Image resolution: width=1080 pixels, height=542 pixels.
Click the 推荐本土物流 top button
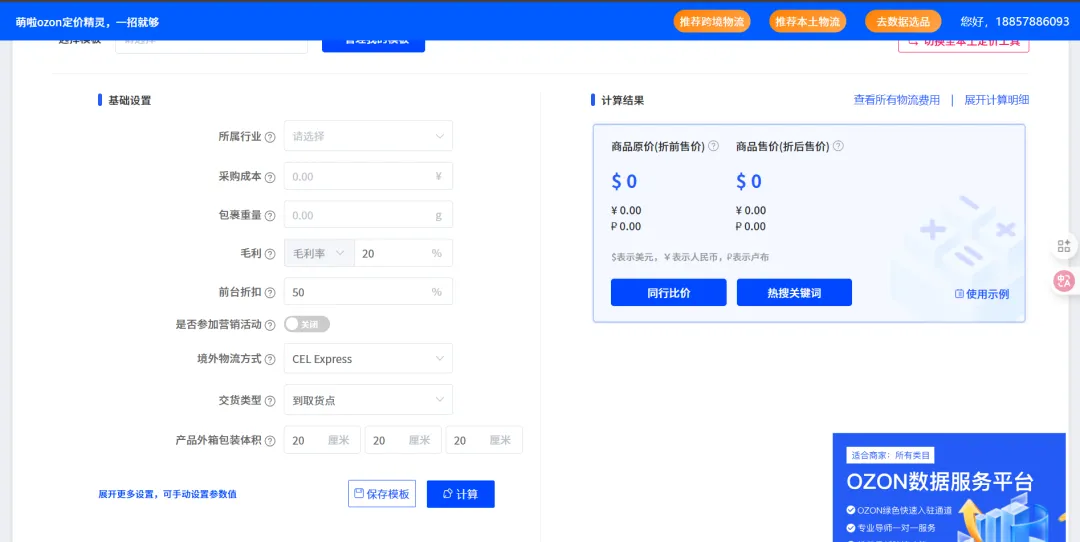click(x=807, y=21)
